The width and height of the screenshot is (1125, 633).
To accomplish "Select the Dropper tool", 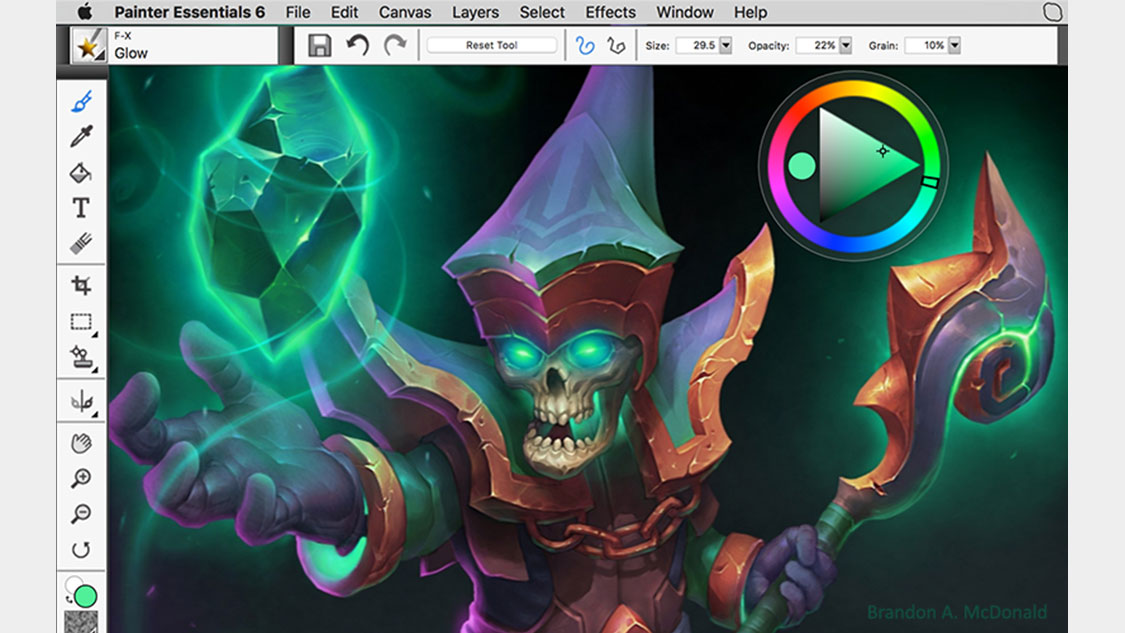I will pyautogui.click(x=81, y=136).
